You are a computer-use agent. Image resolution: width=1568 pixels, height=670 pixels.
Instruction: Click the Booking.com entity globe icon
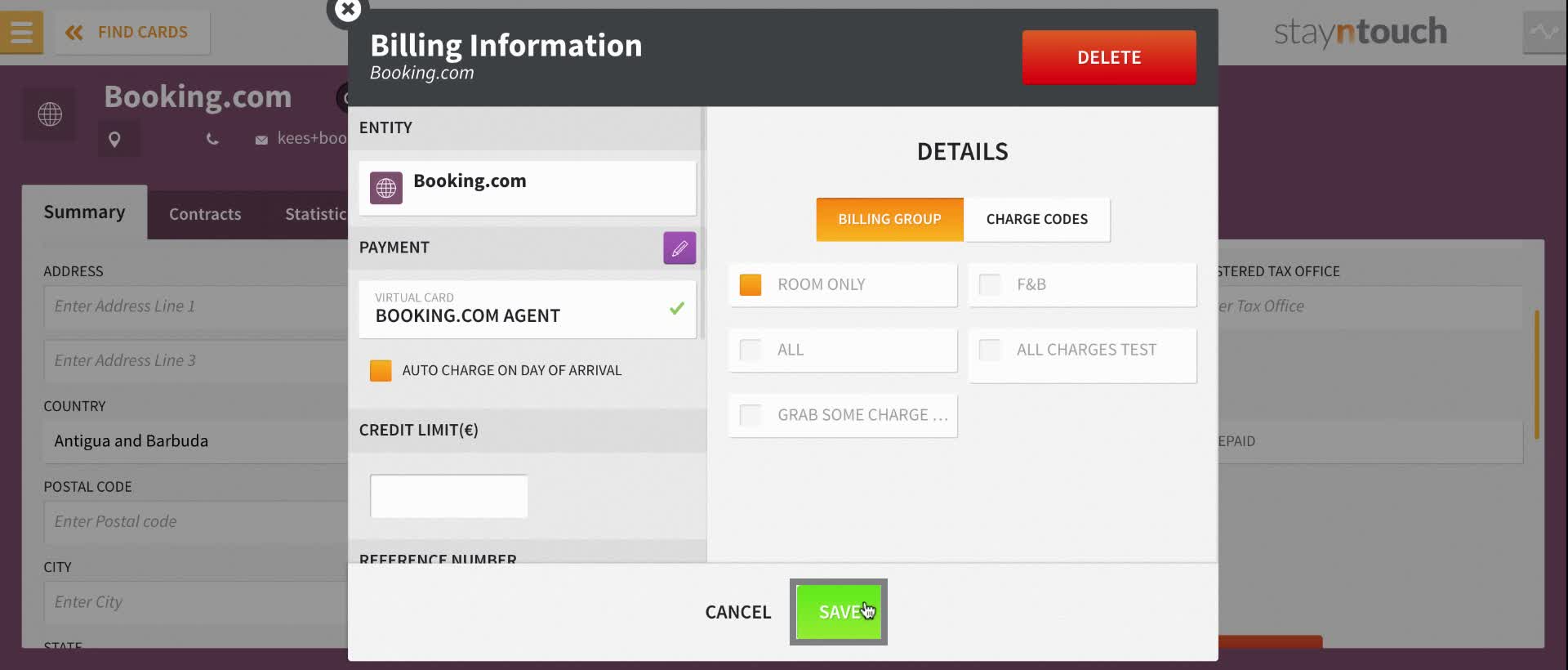386,188
